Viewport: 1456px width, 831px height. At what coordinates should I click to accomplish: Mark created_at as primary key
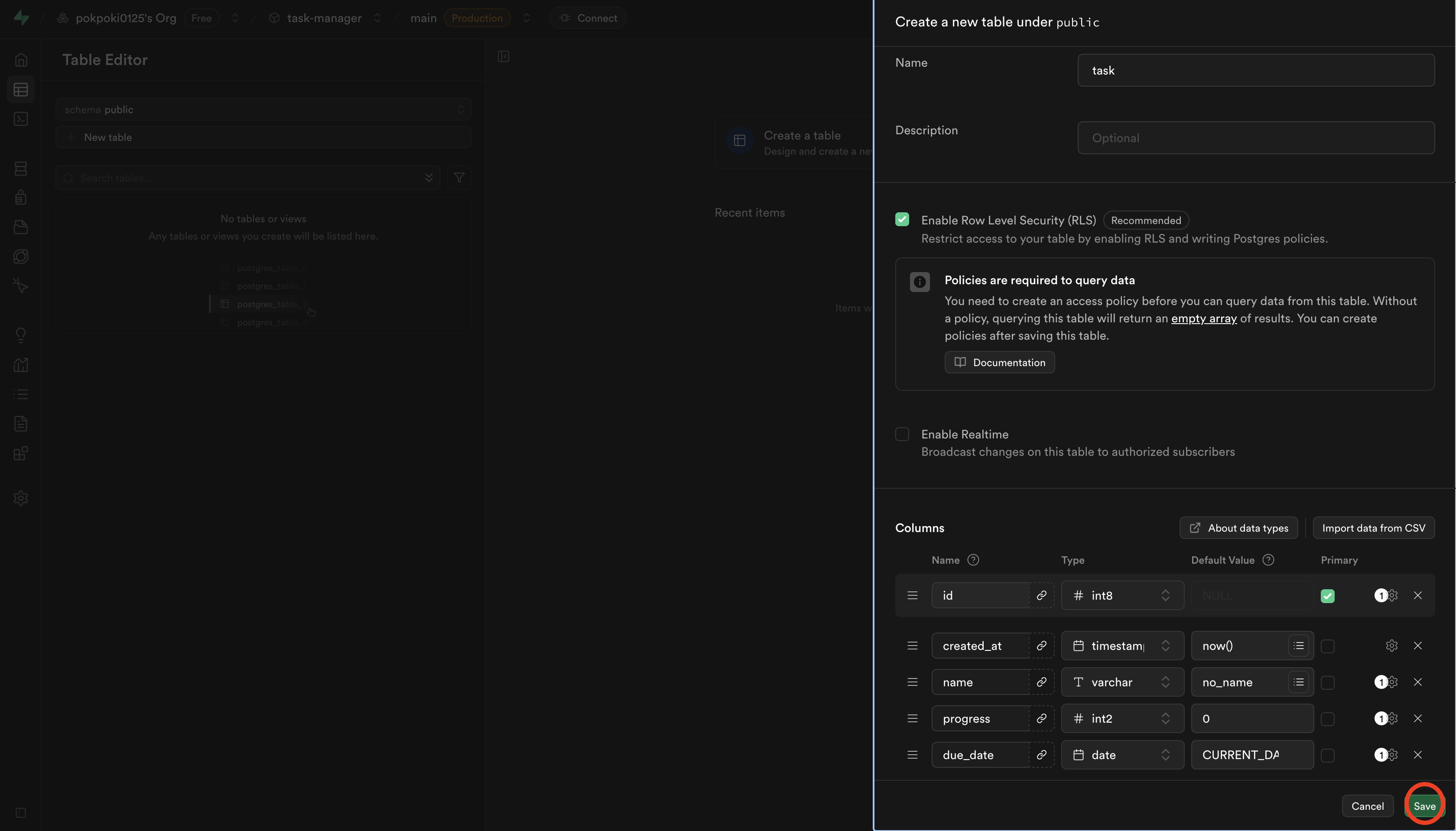[x=1328, y=646]
